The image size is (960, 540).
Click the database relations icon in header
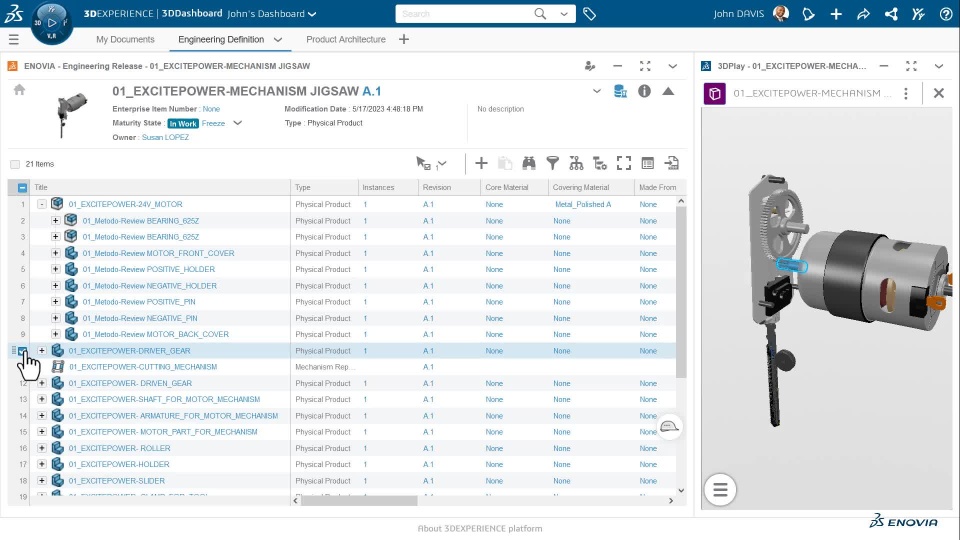coord(620,91)
